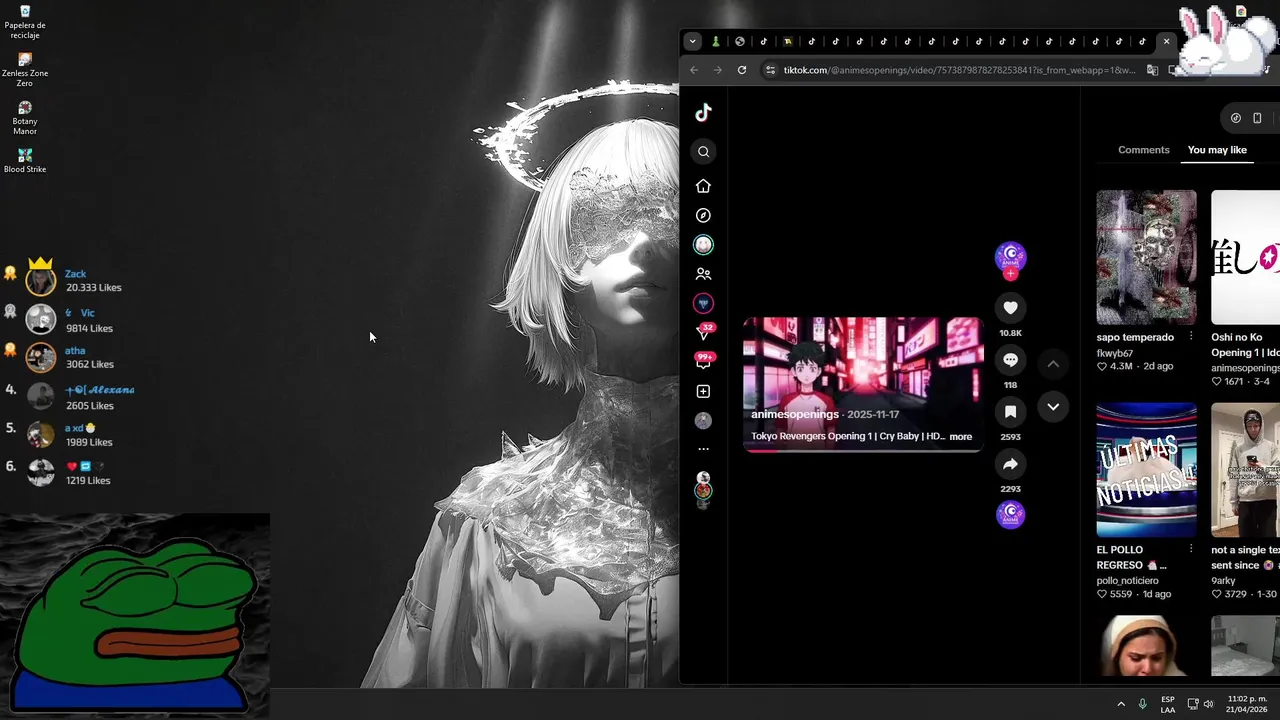Click the taskbar microphone icon
This screenshot has height=720, width=1280.
click(x=1142, y=704)
